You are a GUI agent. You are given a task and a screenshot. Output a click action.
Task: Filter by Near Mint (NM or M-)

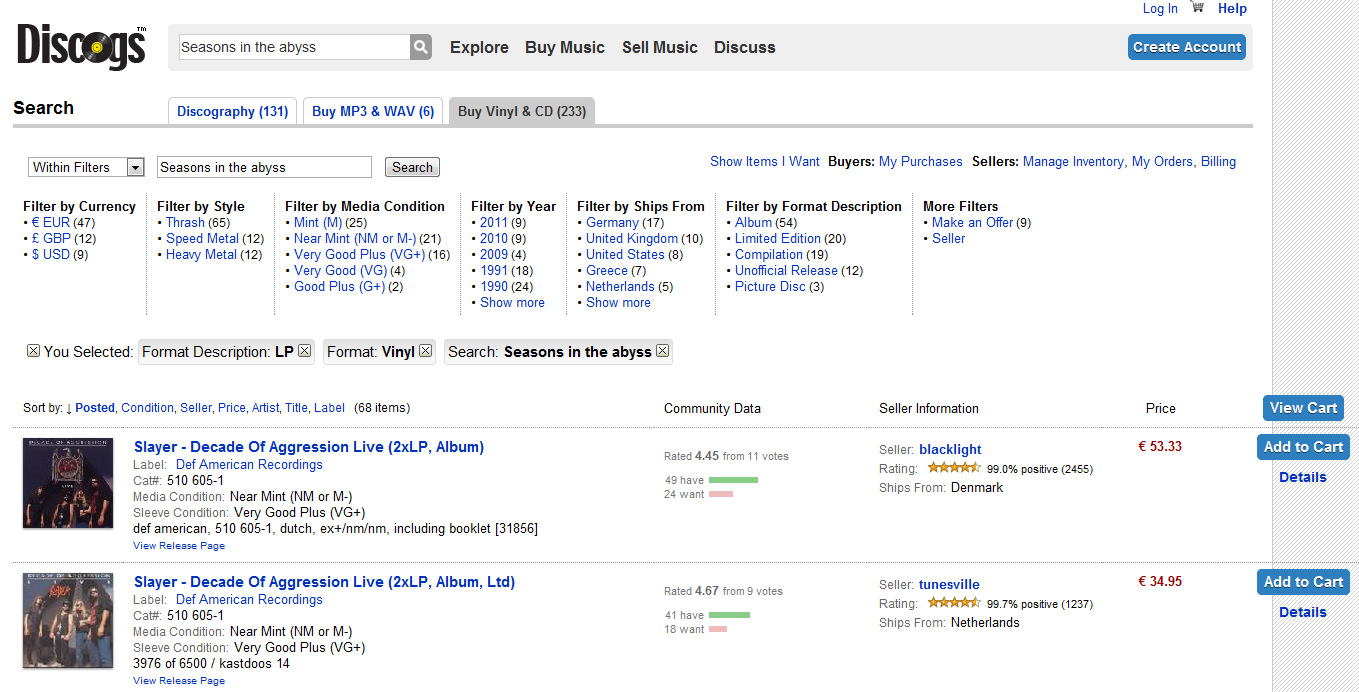point(355,238)
